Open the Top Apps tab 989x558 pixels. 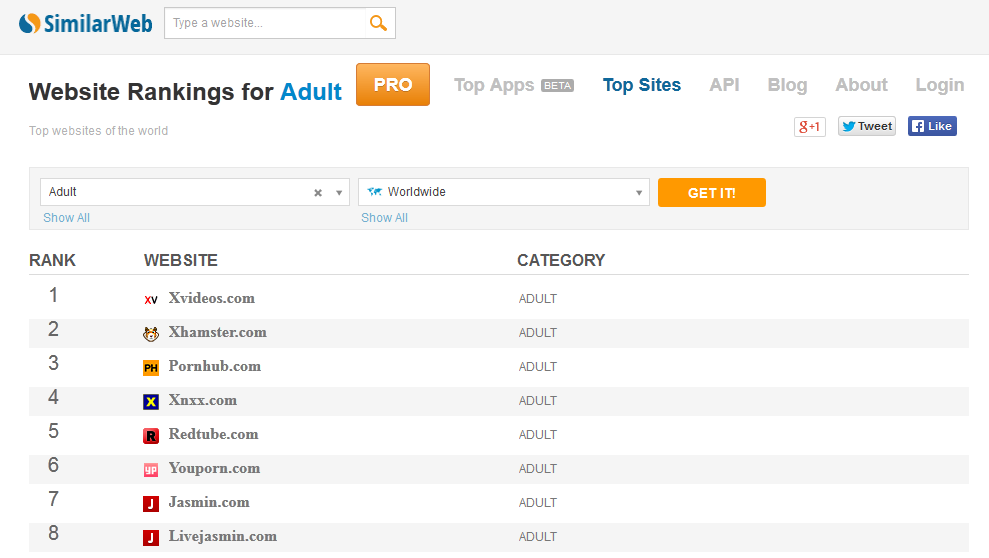point(494,85)
